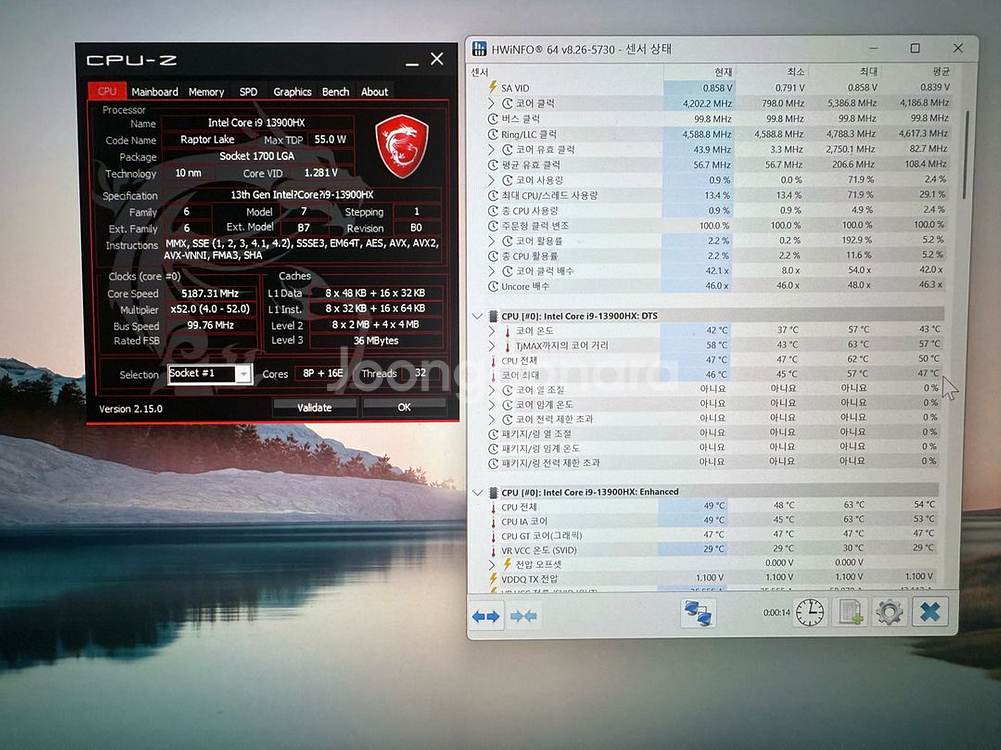Expand the 코어 활용률 row
The image size is (1001, 750).
point(491,241)
